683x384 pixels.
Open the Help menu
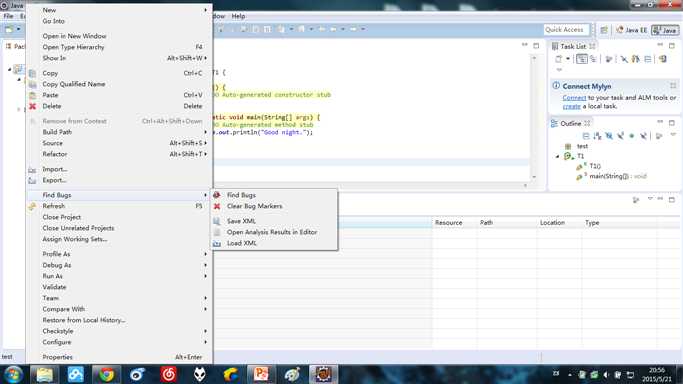(238, 16)
